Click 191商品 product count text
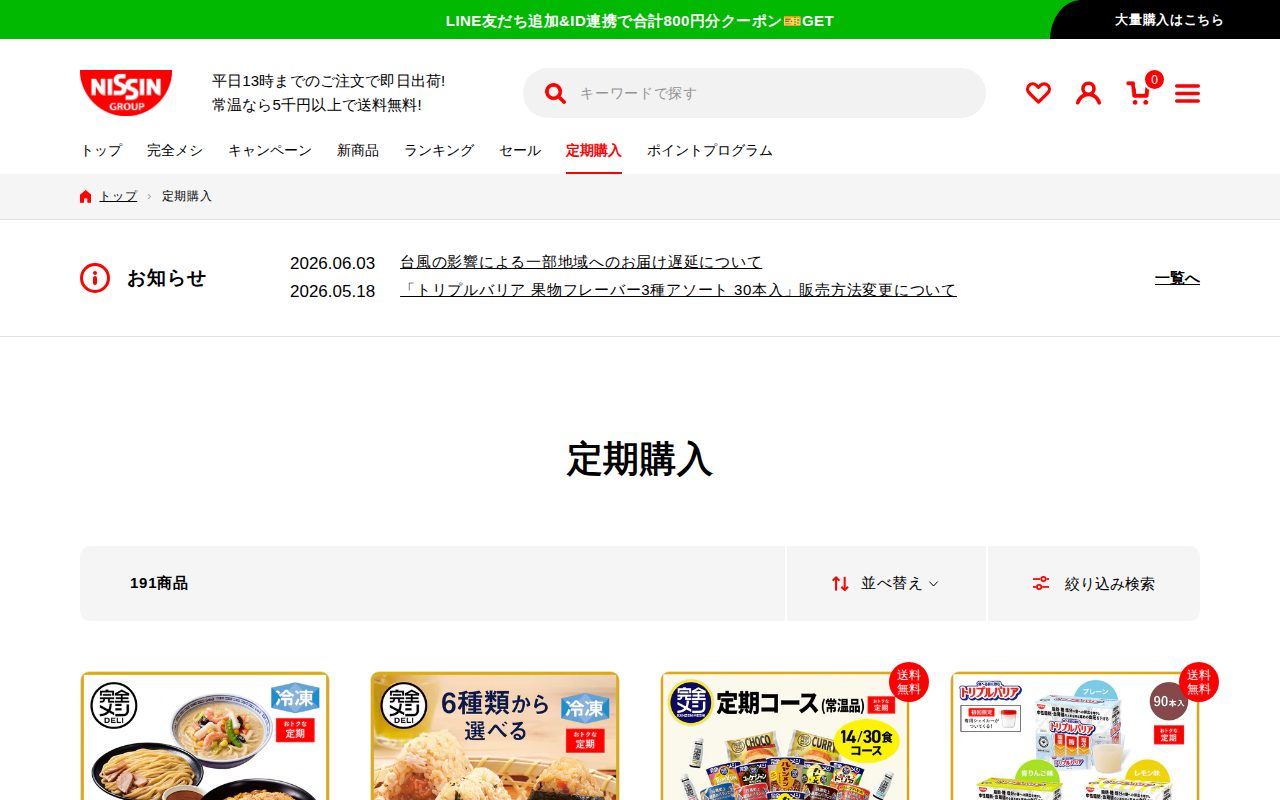1280x800 pixels. click(159, 583)
